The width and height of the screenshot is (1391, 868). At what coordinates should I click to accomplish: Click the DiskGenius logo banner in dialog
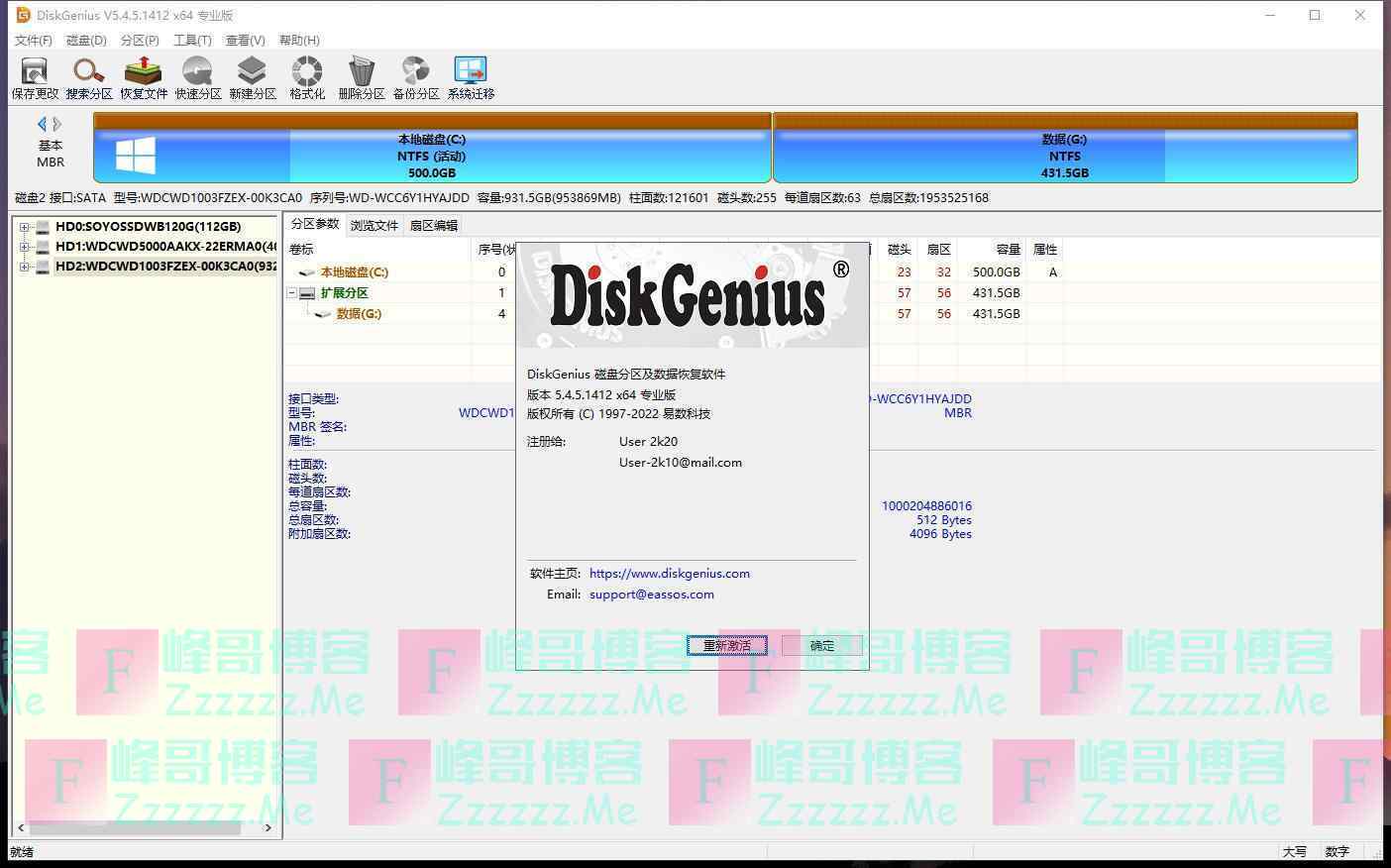pos(693,295)
